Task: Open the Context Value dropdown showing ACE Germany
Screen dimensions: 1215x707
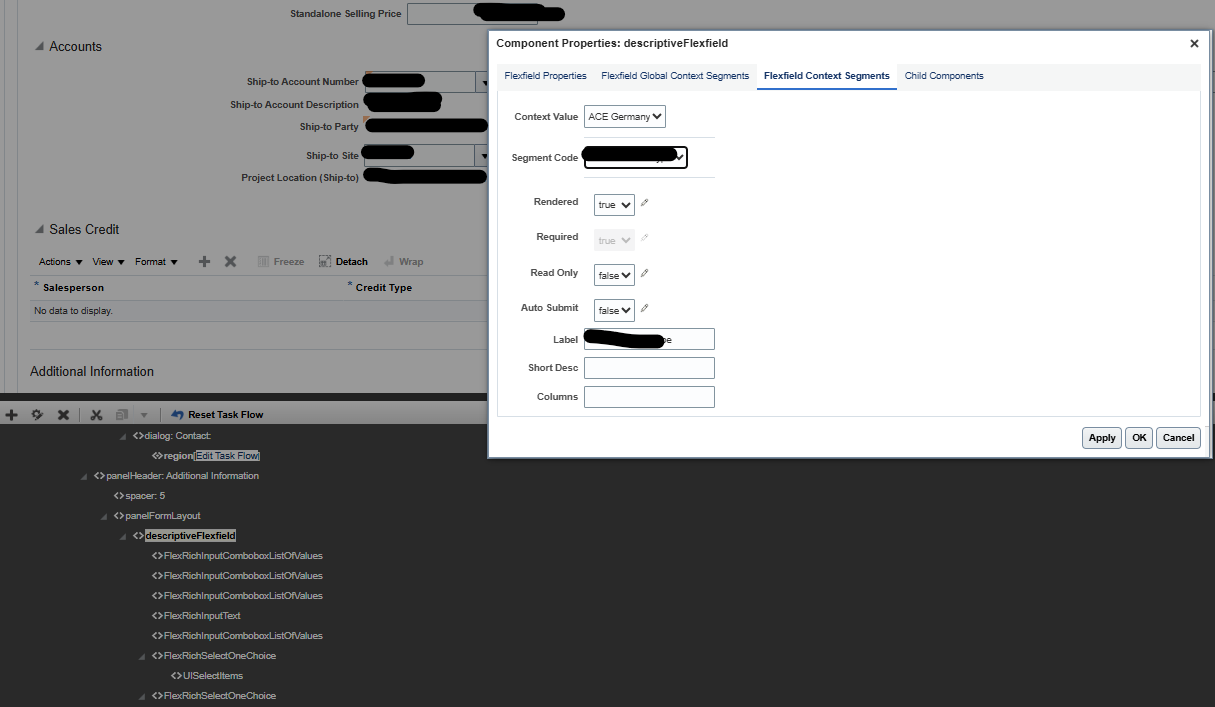Action: click(624, 116)
